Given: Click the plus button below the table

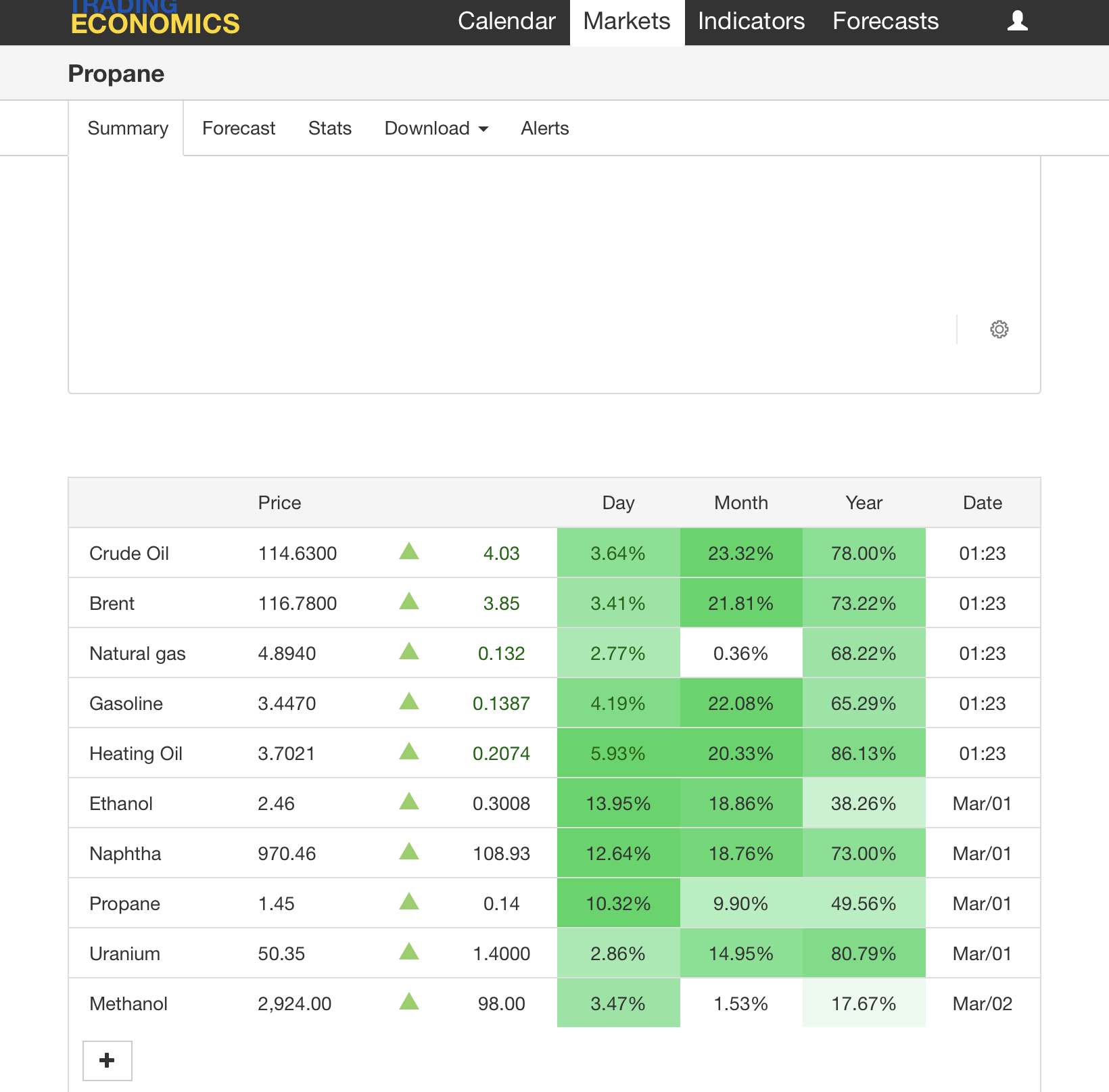Looking at the screenshot, I should [x=107, y=1060].
